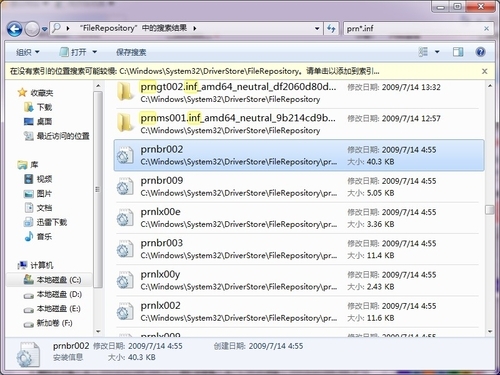Expand the view options dropdown arrow
This screenshot has height=375, width=500.
[x=437, y=52]
